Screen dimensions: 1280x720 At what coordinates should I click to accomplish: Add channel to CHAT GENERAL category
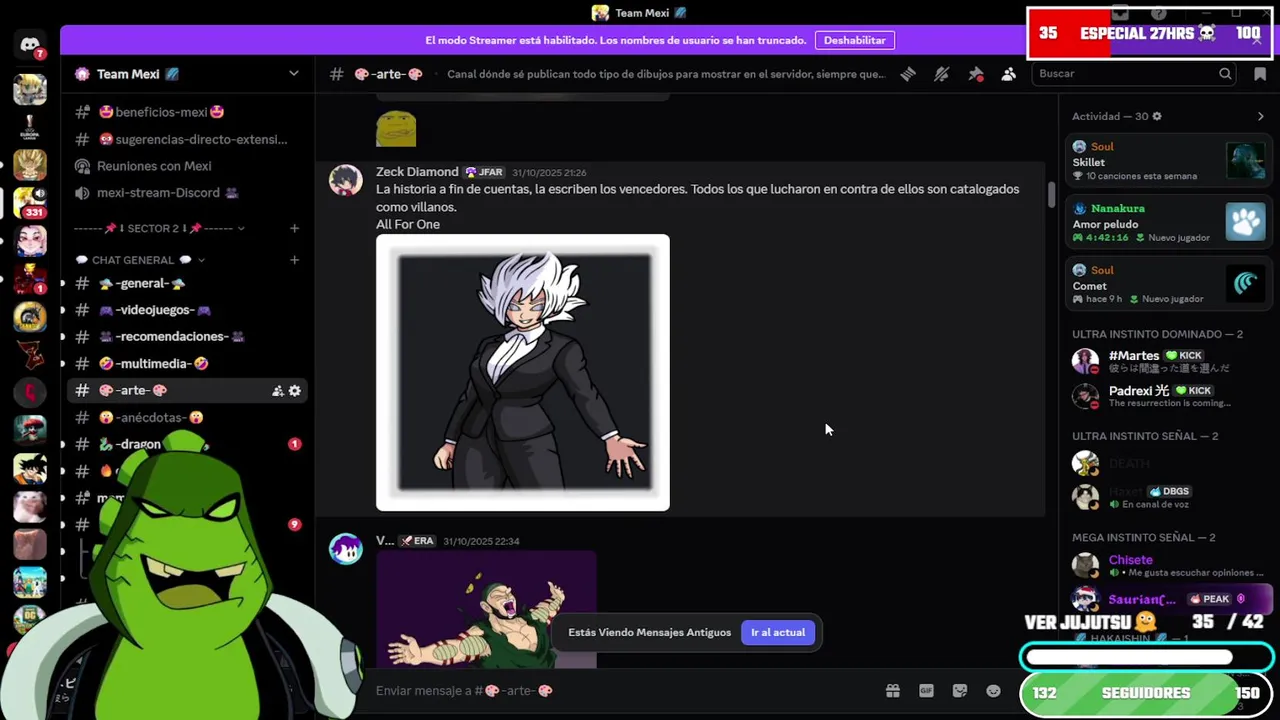294,260
